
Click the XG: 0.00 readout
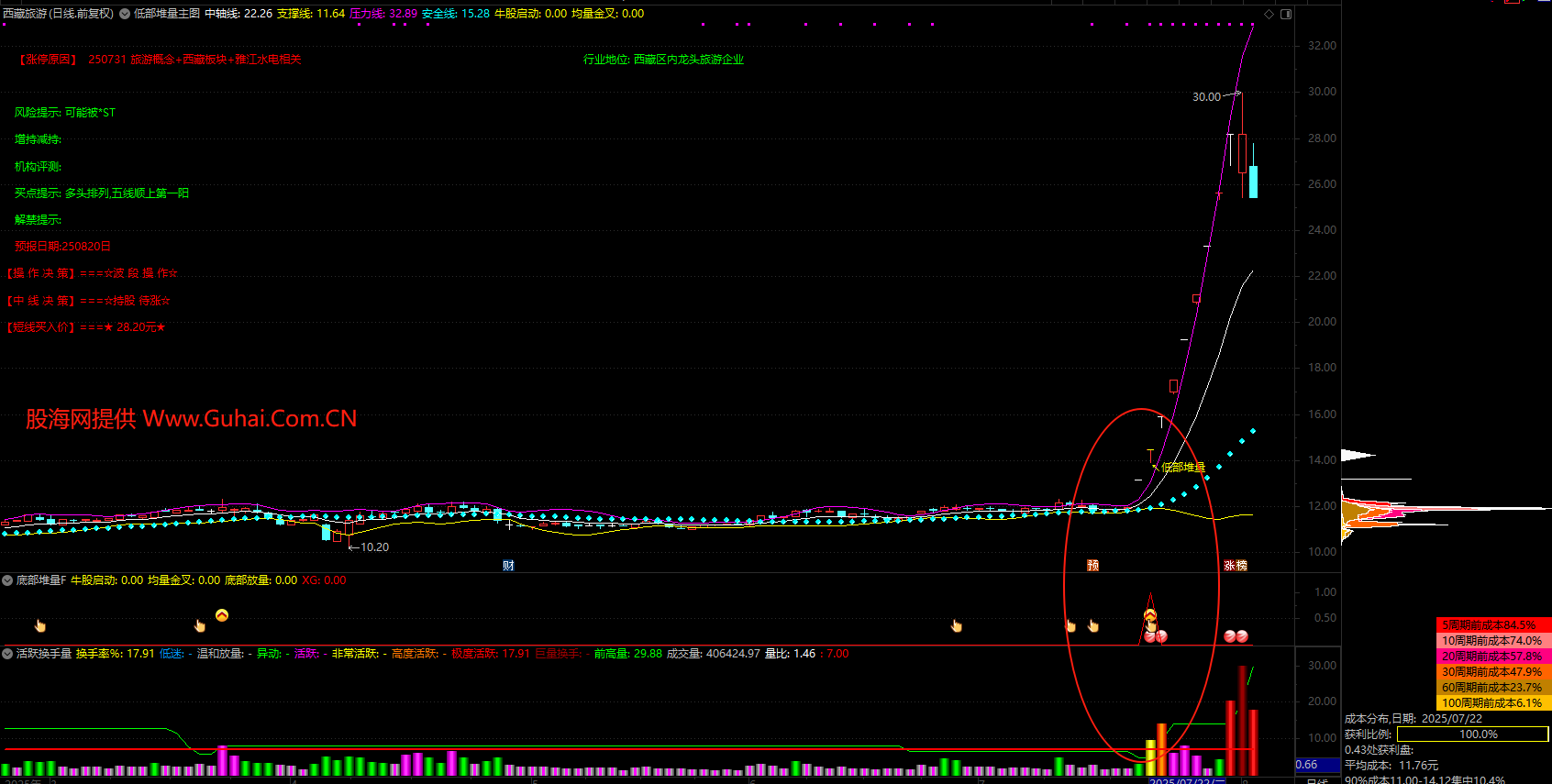click(x=324, y=580)
